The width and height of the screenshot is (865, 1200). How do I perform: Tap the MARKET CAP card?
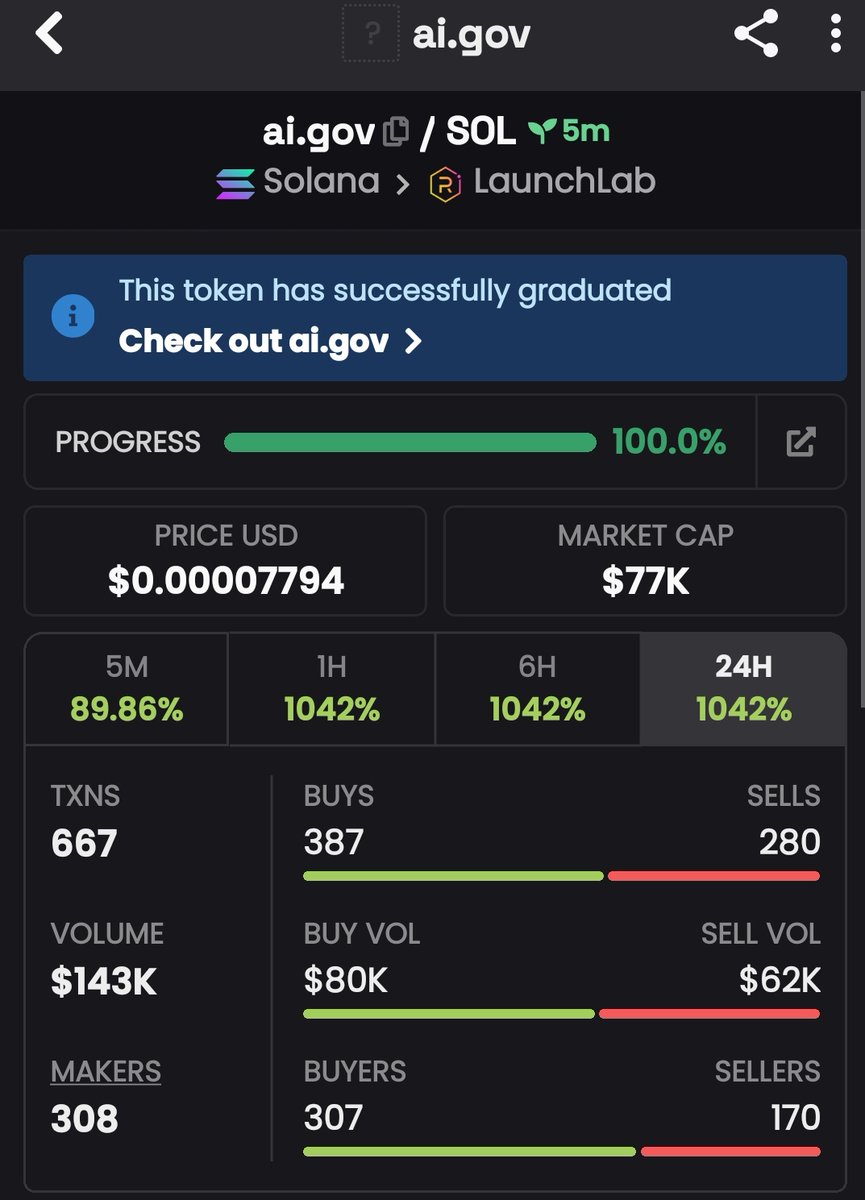645,560
